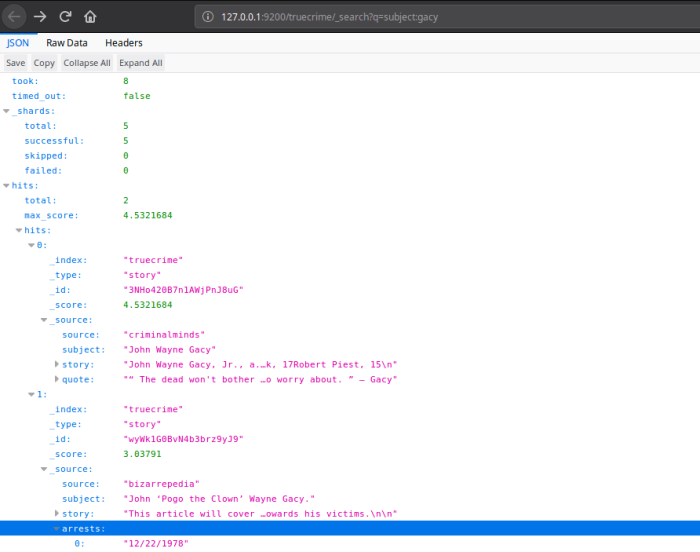
Task: Collapse the top-level hits node
Action: click(x=6, y=185)
